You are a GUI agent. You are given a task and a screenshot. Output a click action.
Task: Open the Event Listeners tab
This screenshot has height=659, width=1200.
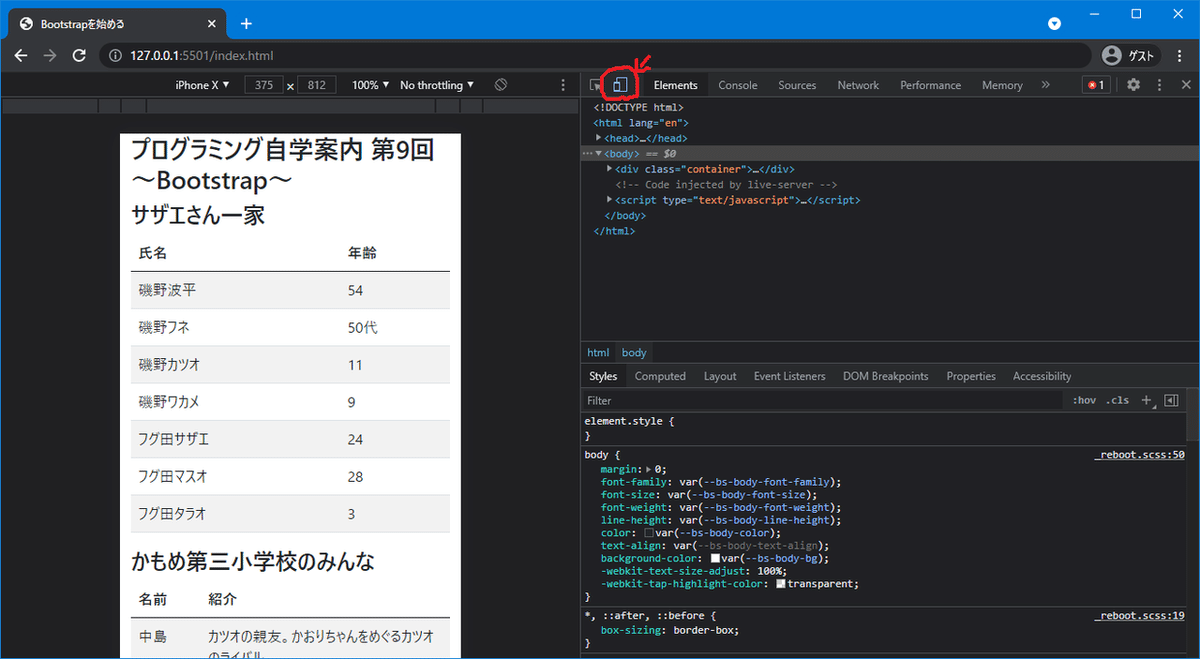[790, 376]
